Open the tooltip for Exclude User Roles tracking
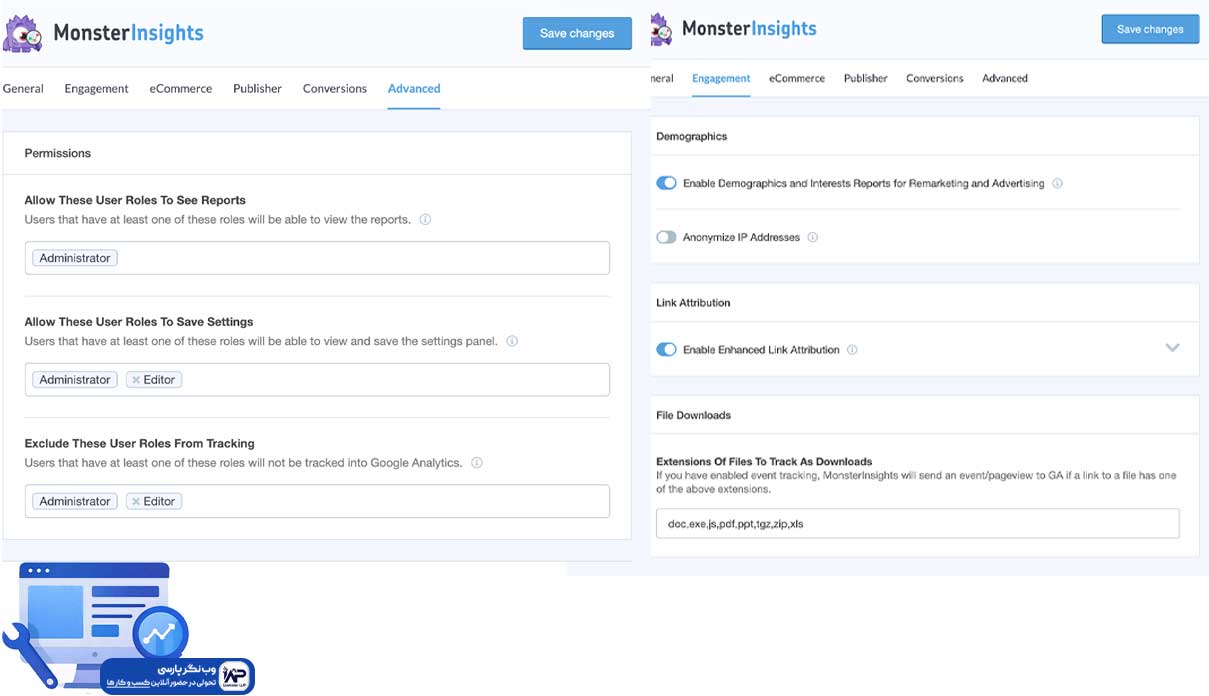Image resolution: width=1209 pixels, height=696 pixels. [x=477, y=462]
